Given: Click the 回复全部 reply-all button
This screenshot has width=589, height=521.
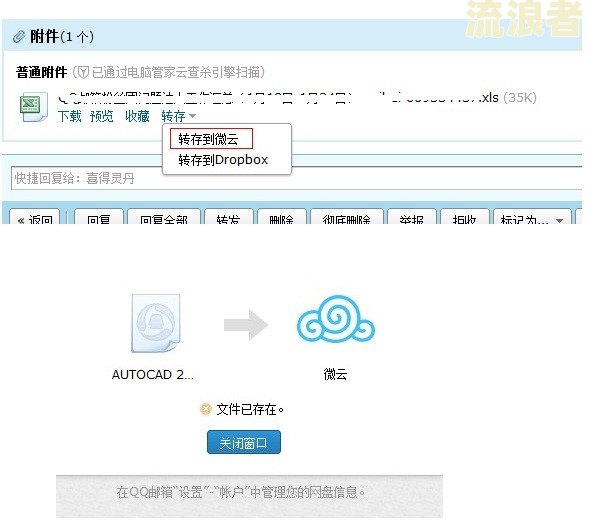Looking at the screenshot, I should click(x=164, y=217).
